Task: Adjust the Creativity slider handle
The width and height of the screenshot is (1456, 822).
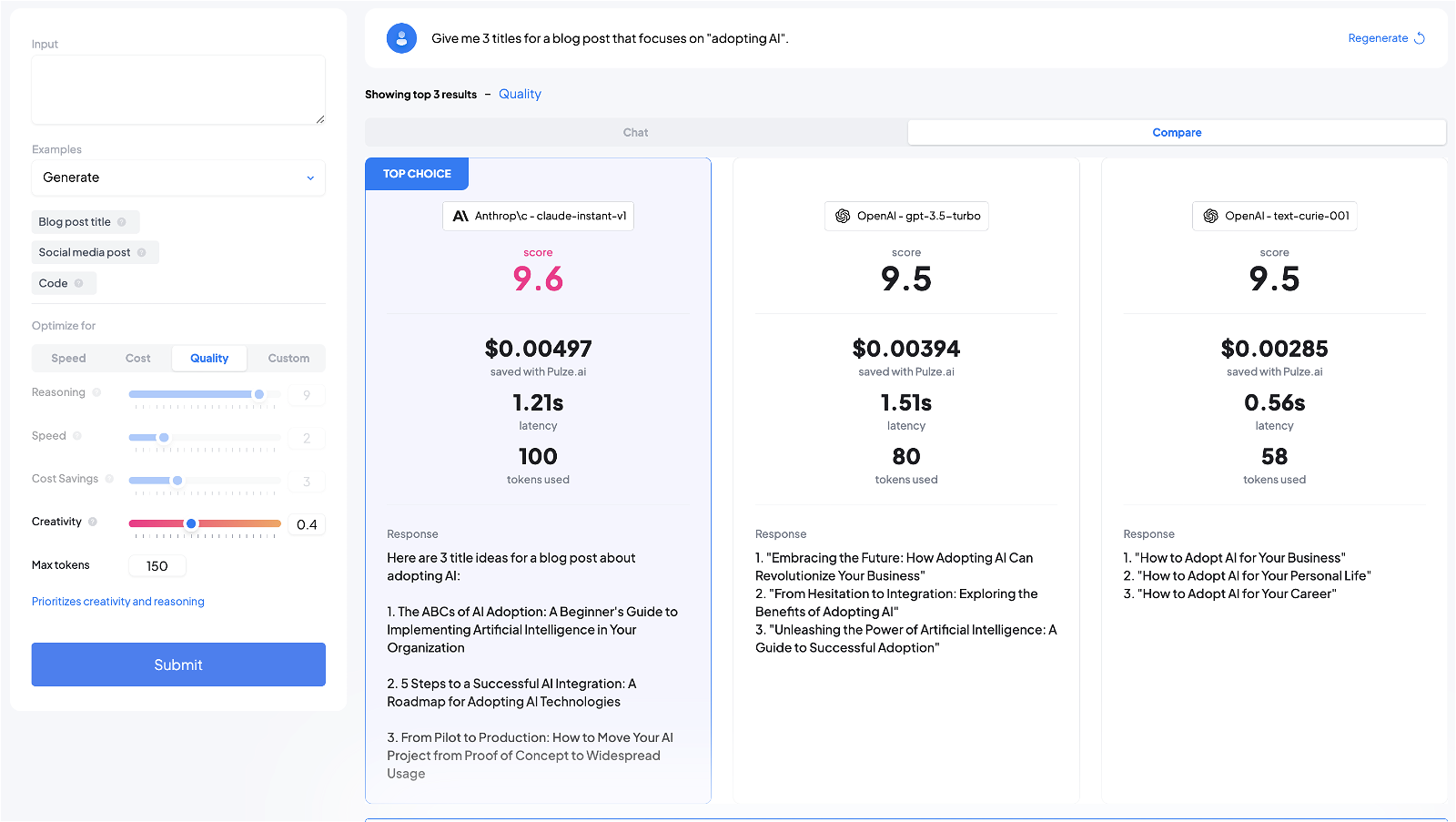Action: click(191, 523)
